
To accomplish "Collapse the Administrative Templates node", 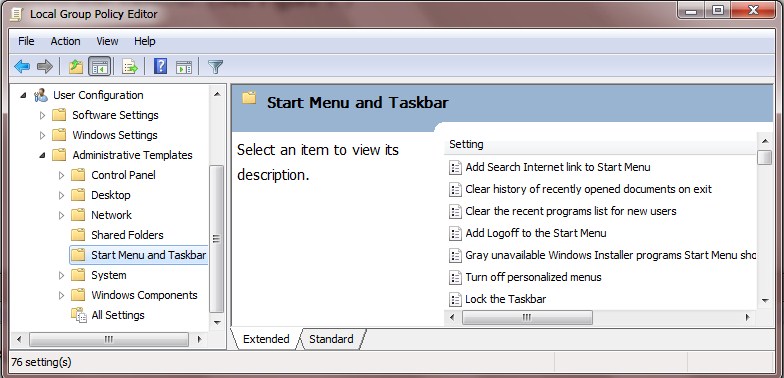I will (42, 155).
